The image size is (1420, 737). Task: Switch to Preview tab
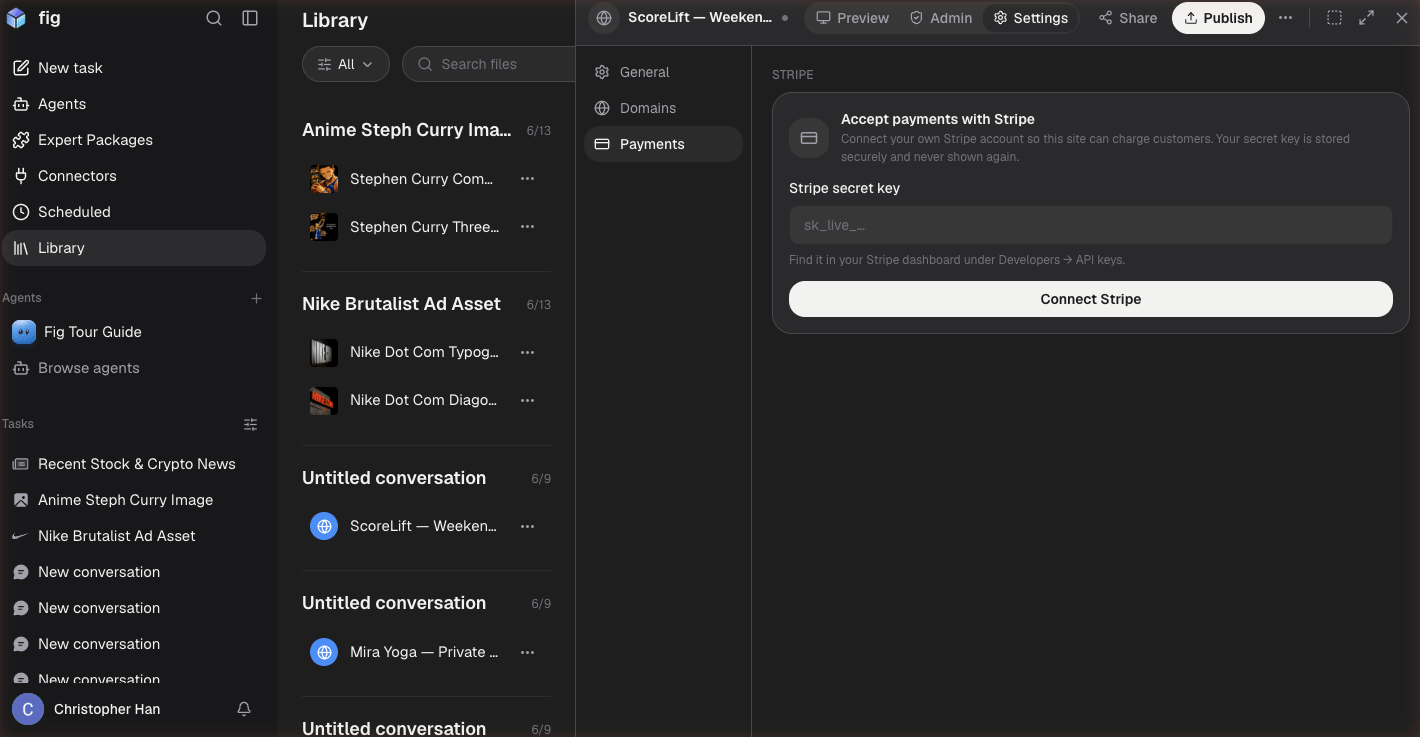pos(853,18)
